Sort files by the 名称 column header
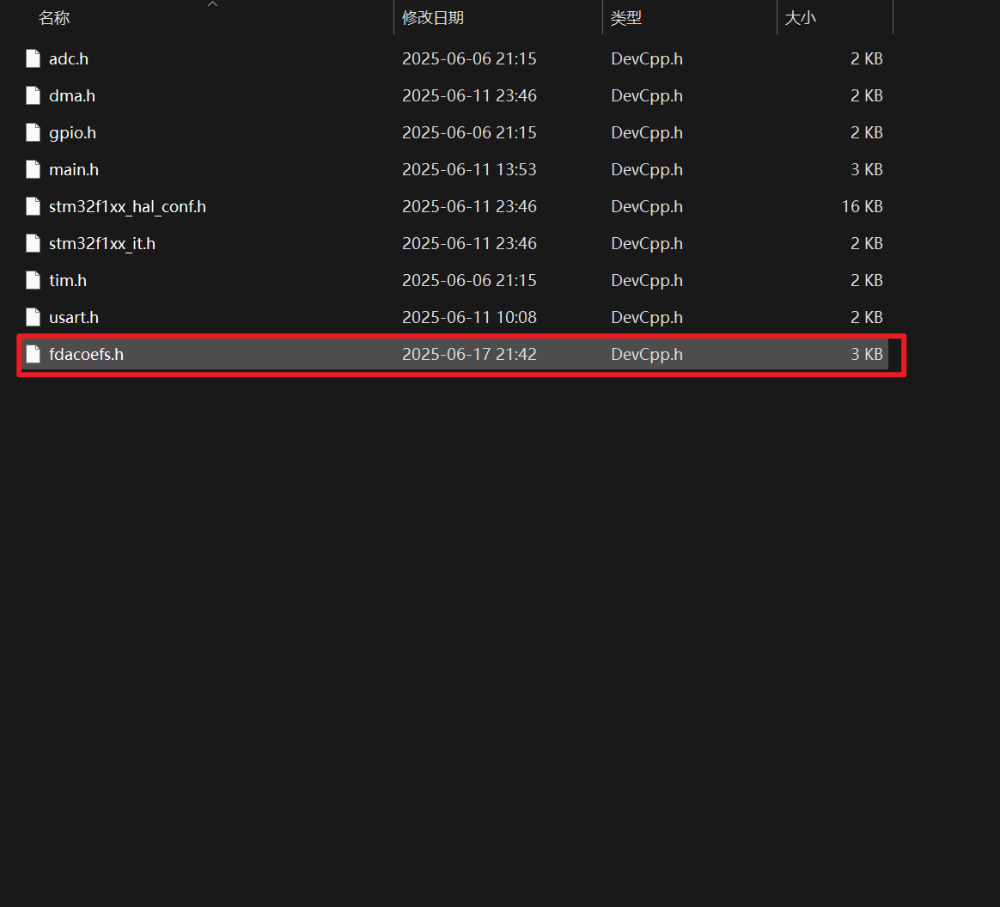This screenshot has width=1000, height=907. point(54,18)
